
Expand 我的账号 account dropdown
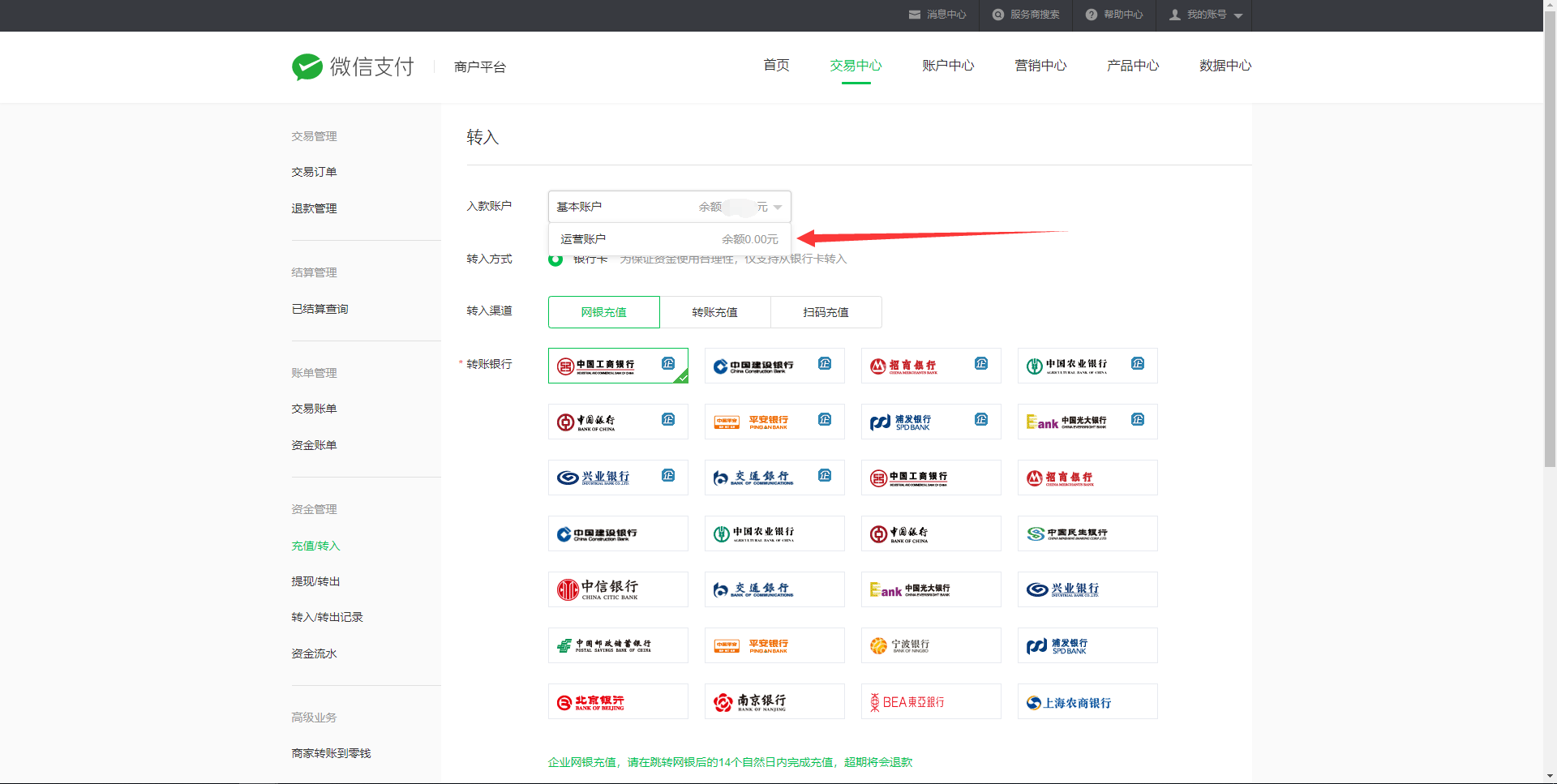(x=1206, y=15)
